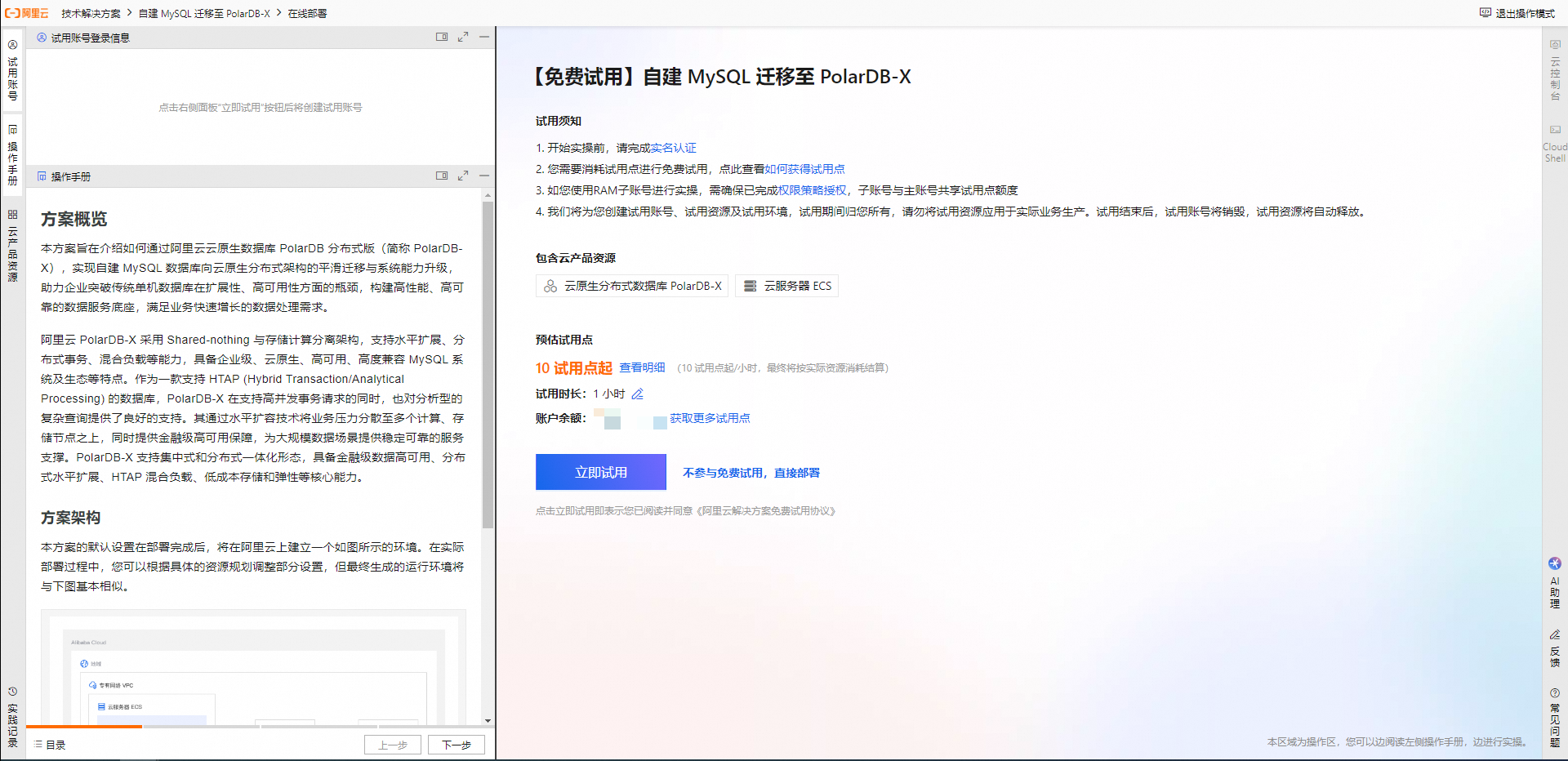Toggle dock layout icon in 操作手册 panel header
This screenshot has height=761, width=1568.
tap(442, 176)
